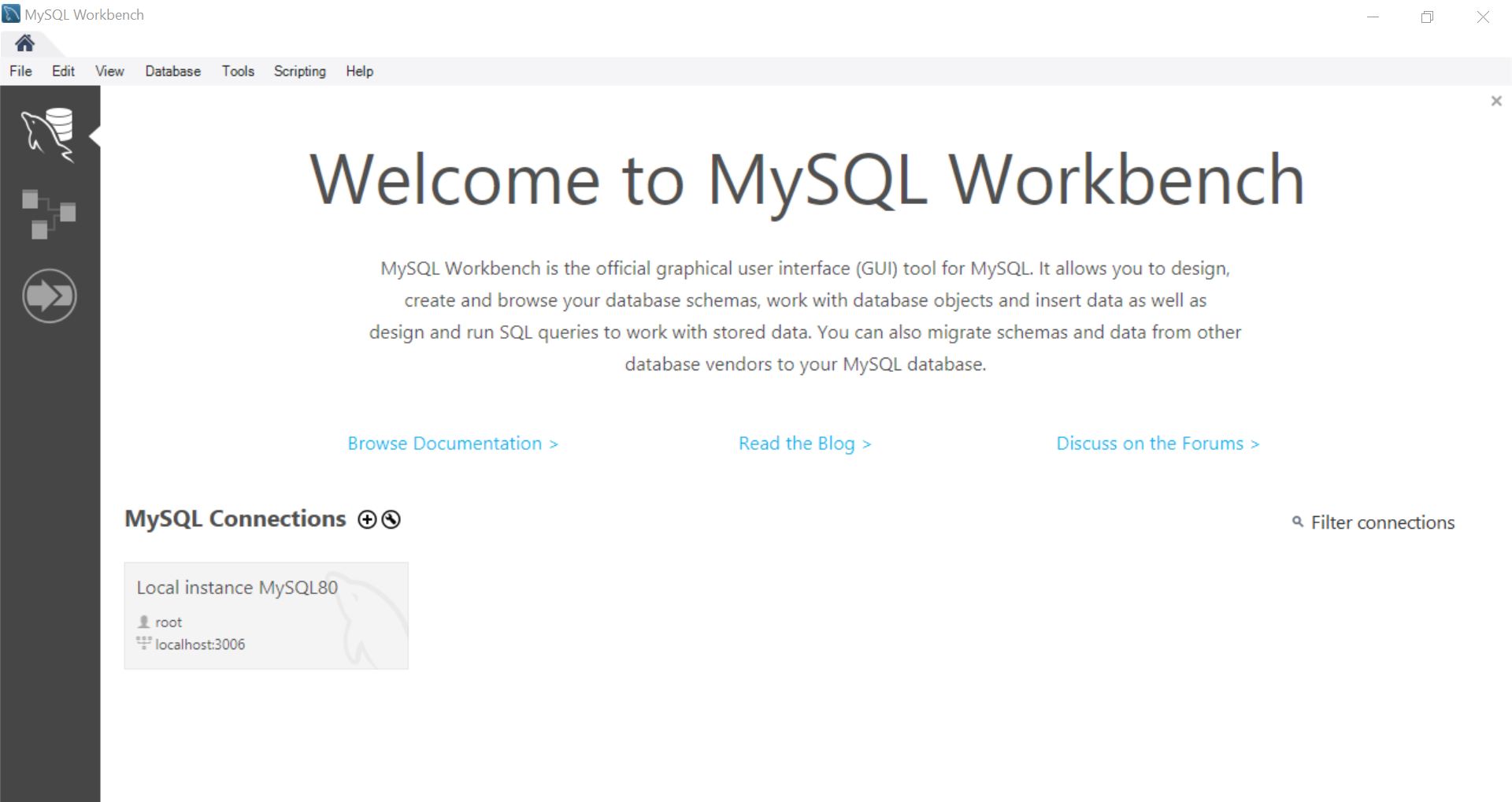Image resolution: width=1512 pixels, height=802 pixels.
Task: Open Read the Blog link
Action: (805, 444)
